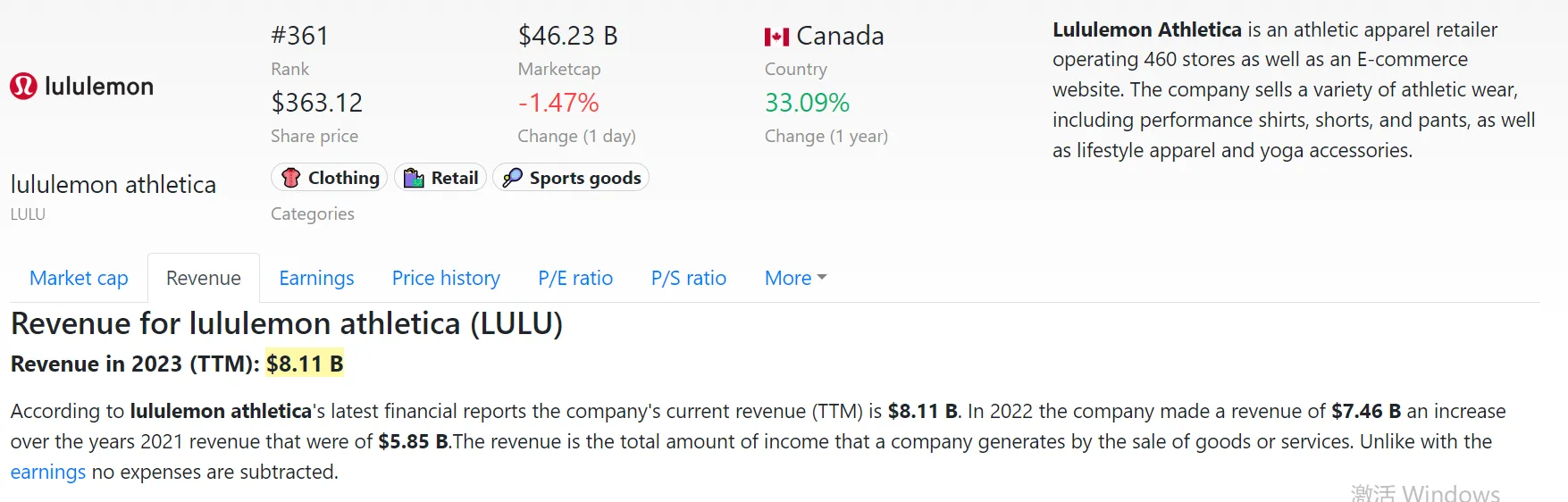Viewport: 1568px width, 502px height.
Task: Click the $363.12 share price
Action: [317, 103]
